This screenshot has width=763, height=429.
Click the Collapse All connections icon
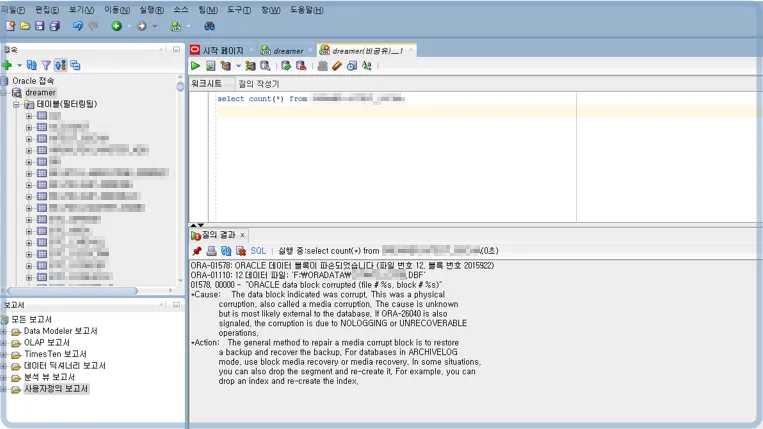pyautogui.click(x=75, y=65)
